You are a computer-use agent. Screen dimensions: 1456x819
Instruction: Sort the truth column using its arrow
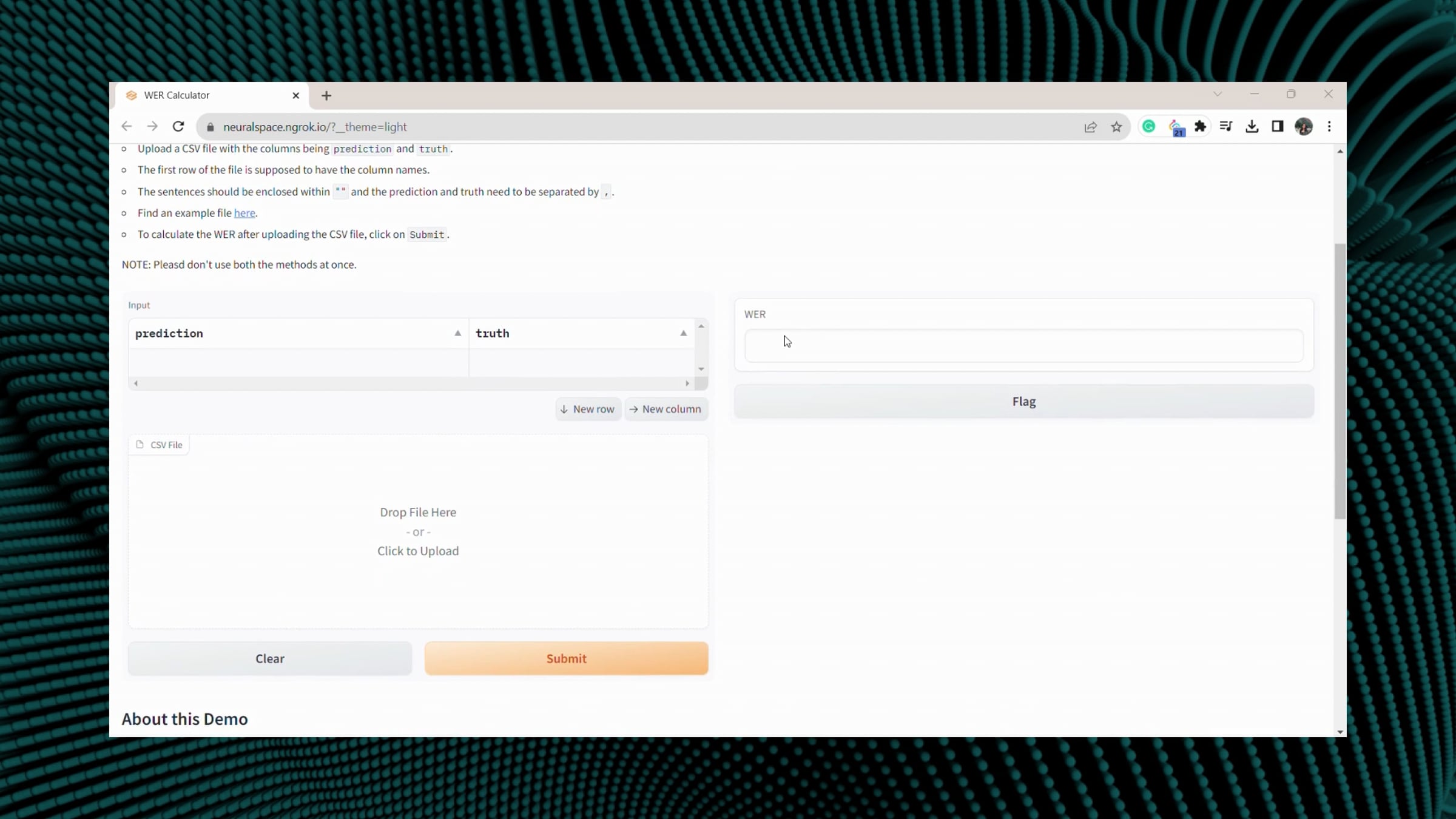683,333
